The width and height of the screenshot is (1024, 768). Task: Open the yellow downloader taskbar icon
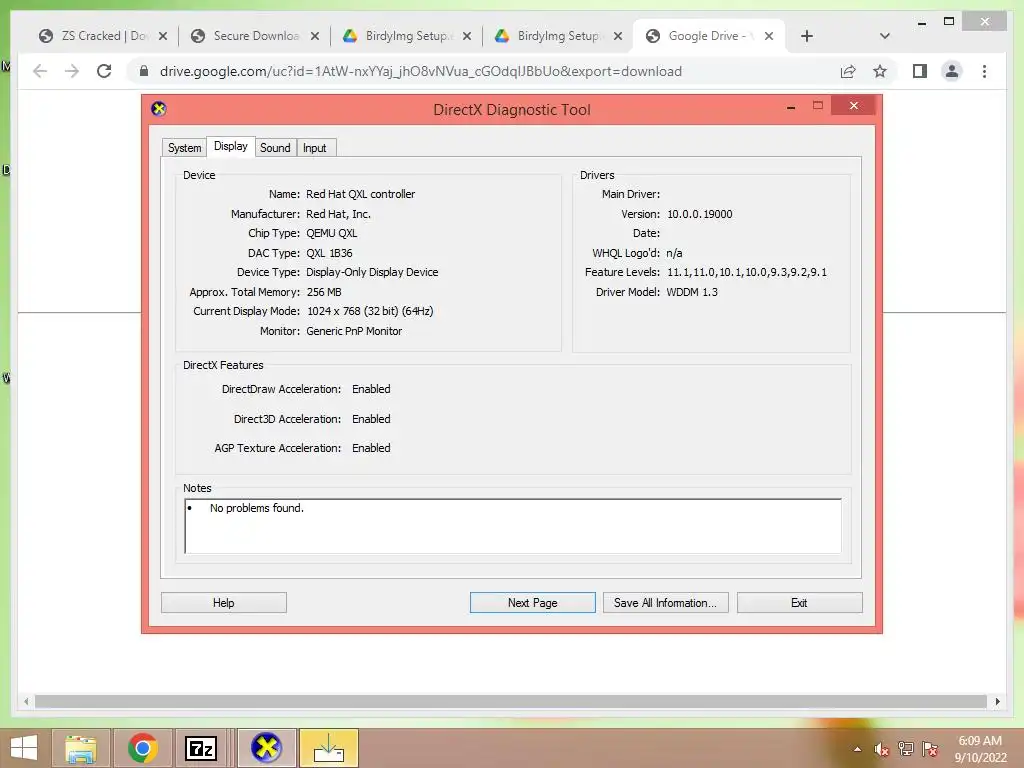click(329, 748)
